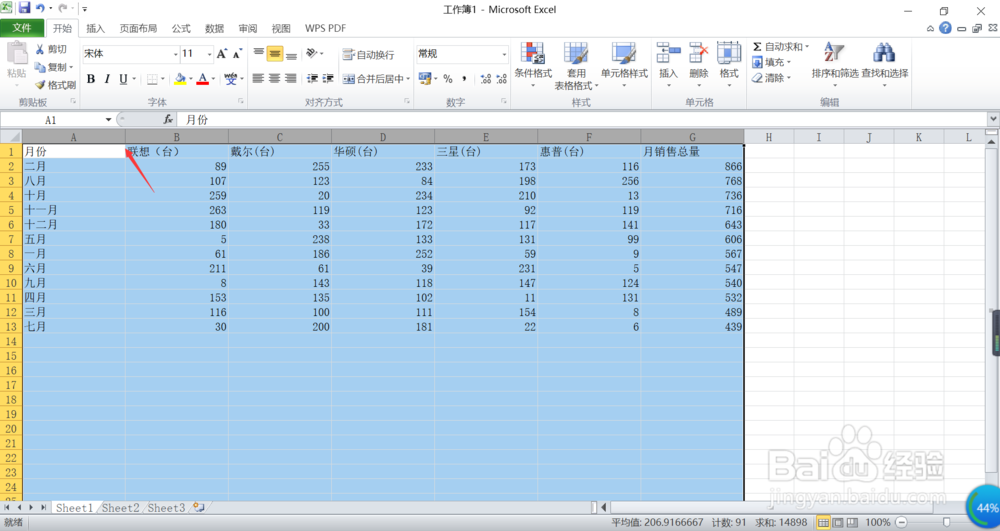Click zoom out minus button

point(901,523)
